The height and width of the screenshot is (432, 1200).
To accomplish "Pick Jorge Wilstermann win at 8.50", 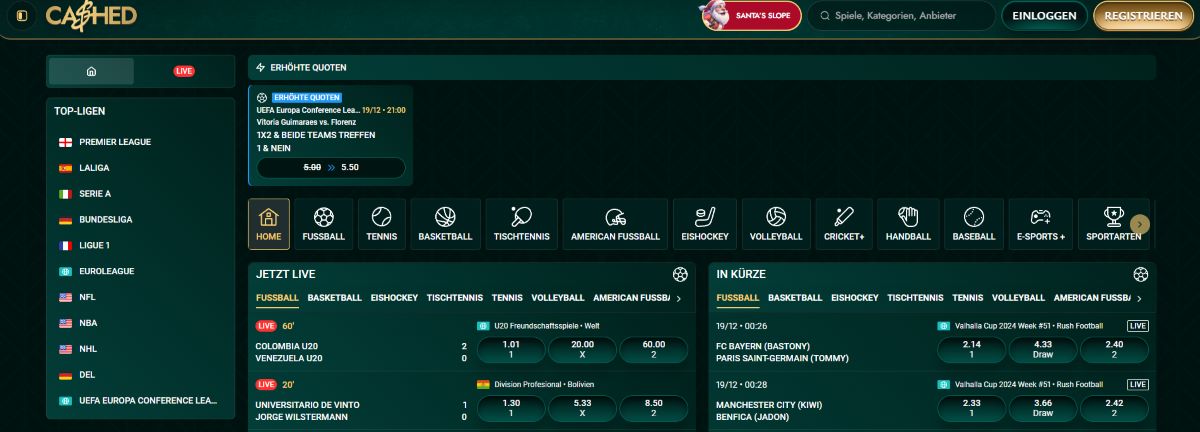I will pyautogui.click(x=654, y=408).
